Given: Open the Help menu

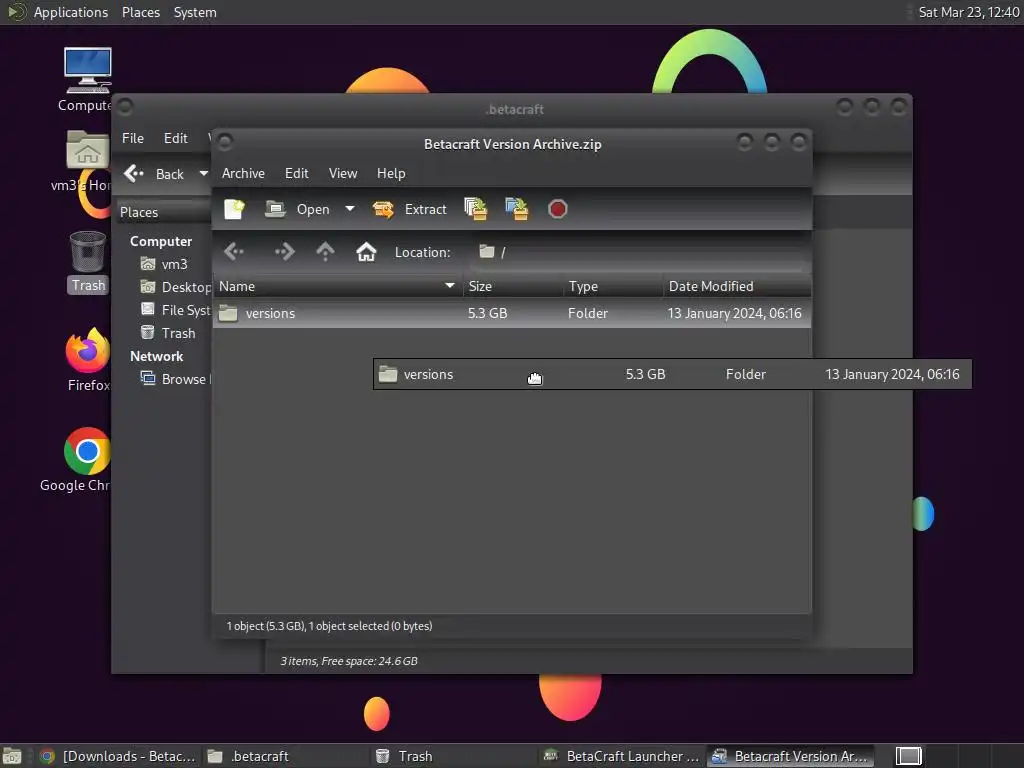Looking at the screenshot, I should click(391, 173).
